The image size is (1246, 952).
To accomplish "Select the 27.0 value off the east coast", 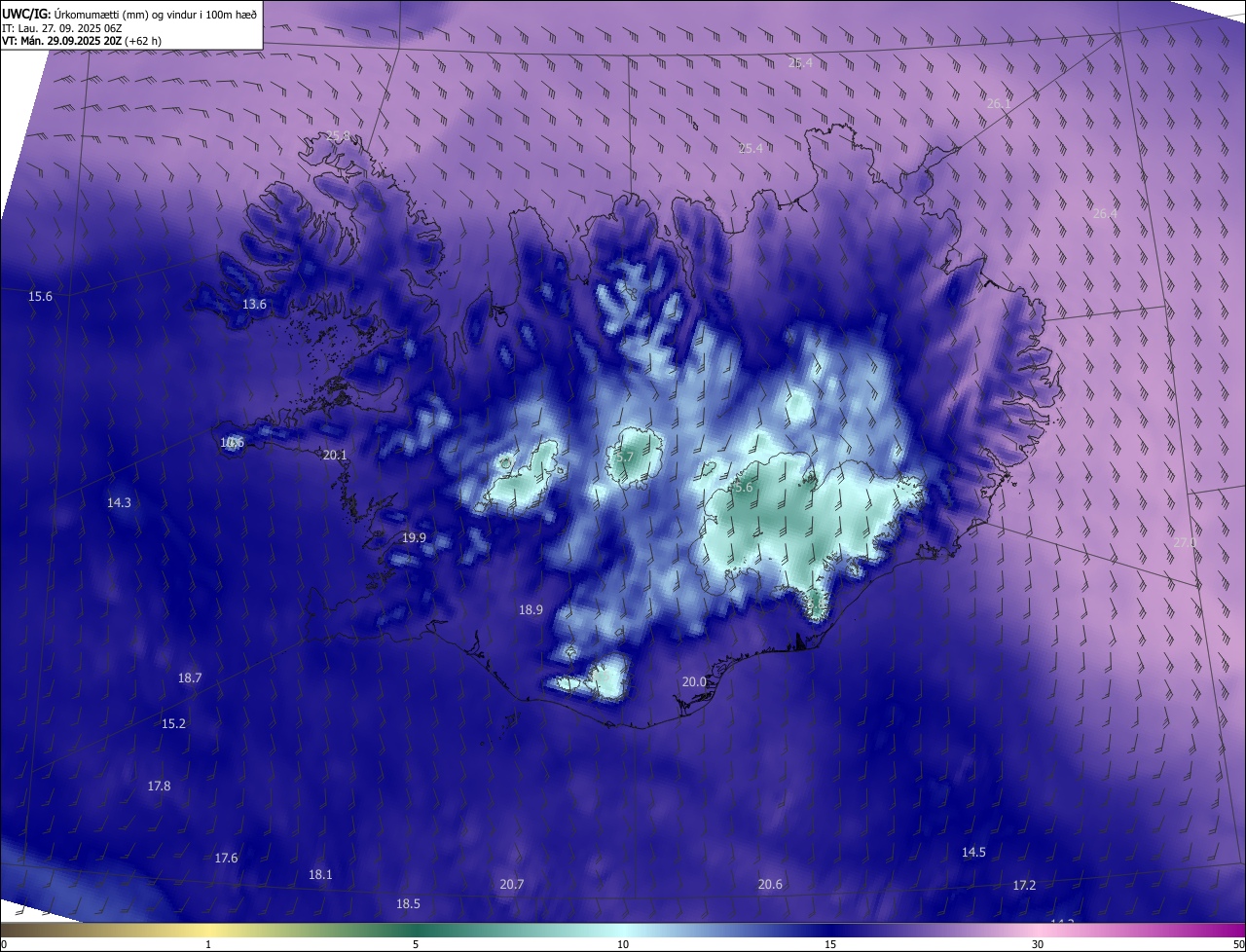I will point(1184,541).
